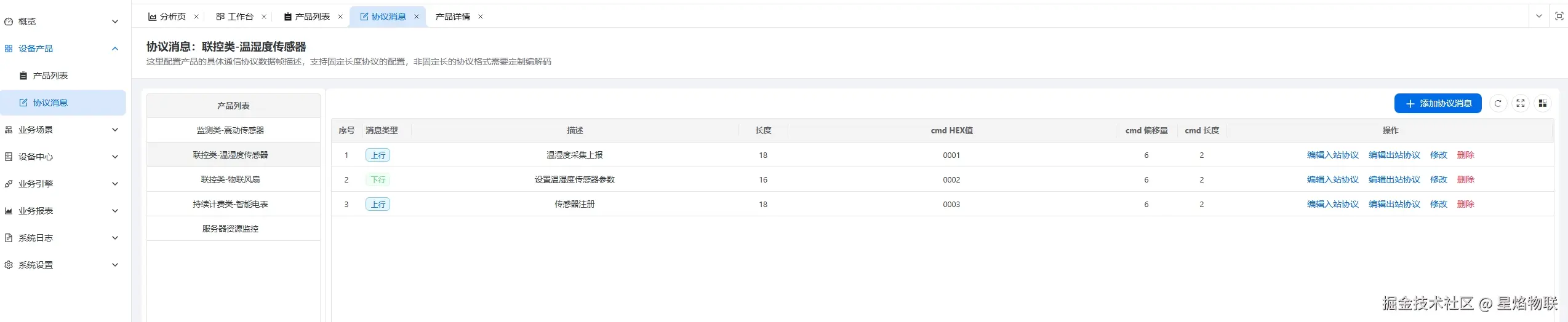Toggle page fullscreen icon in tab bar

pos(1559,17)
